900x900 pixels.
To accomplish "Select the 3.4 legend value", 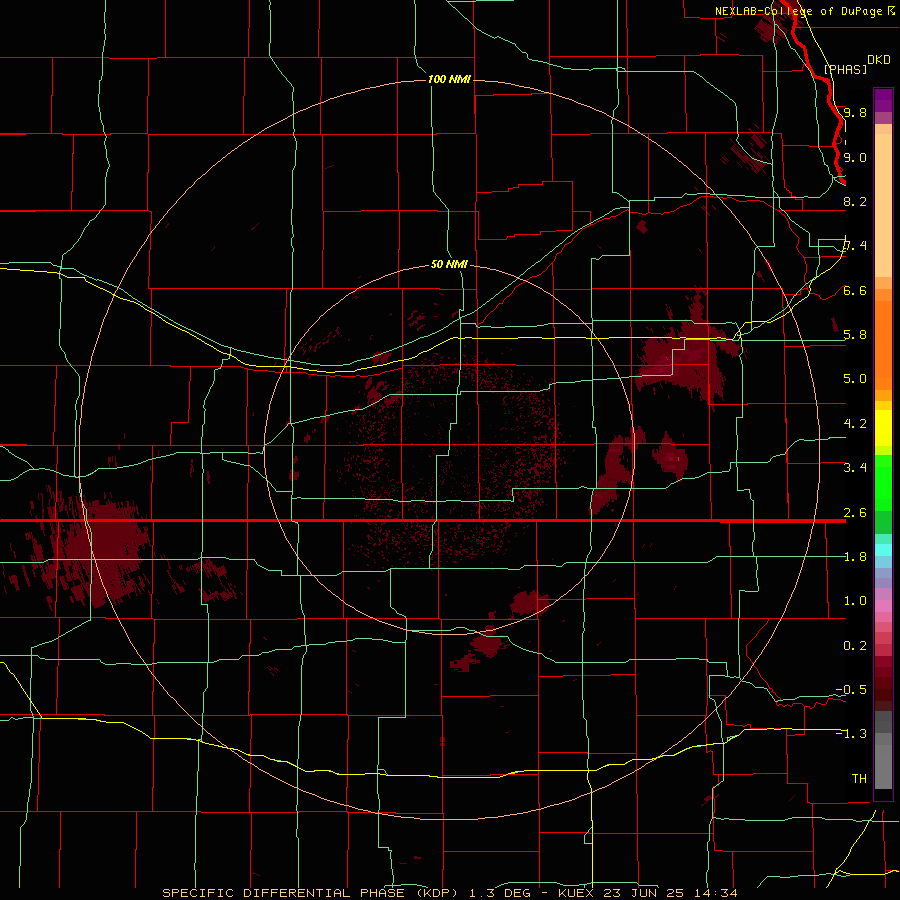I will pyautogui.click(x=855, y=468).
